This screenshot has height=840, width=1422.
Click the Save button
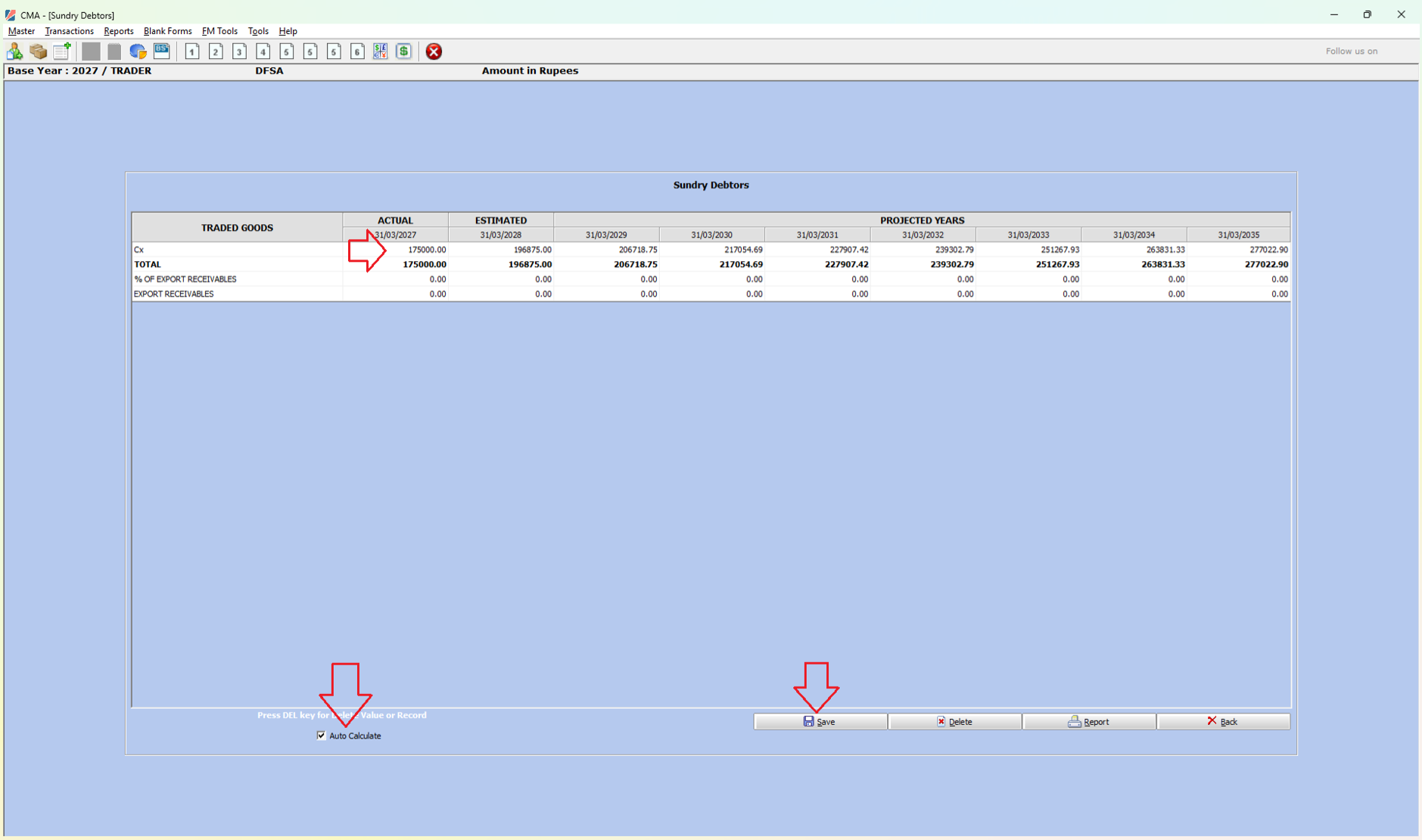(820, 722)
